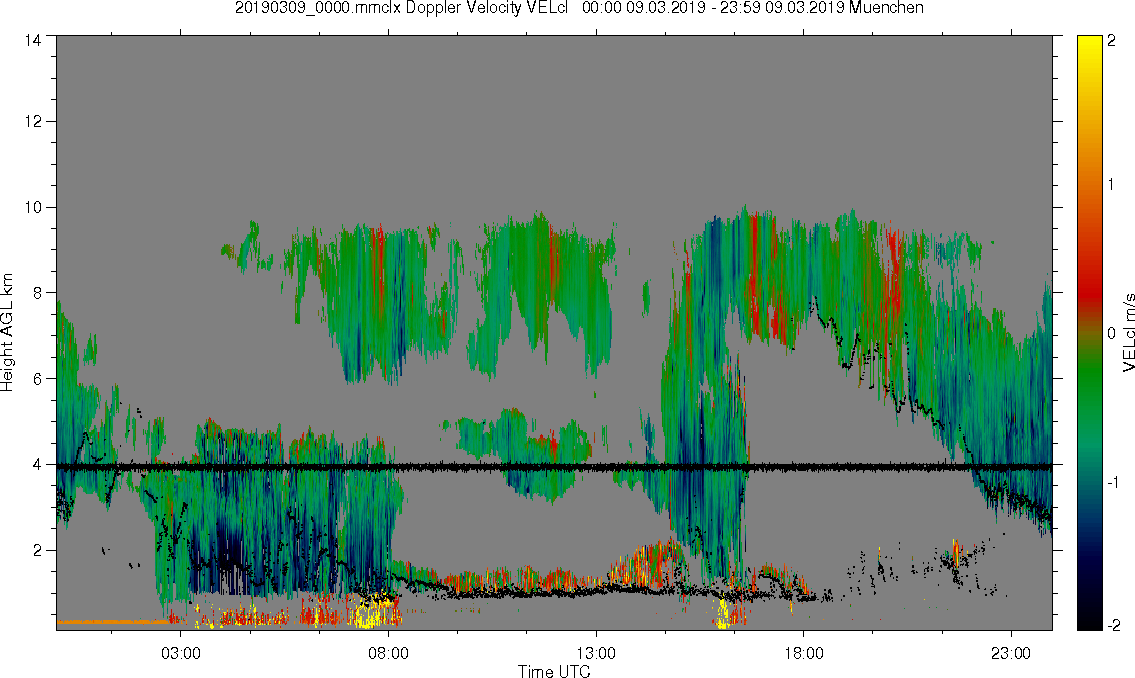The height and width of the screenshot is (678, 1135).
Task: Click the 08:00 tick label on time axis
Action: tap(389, 654)
